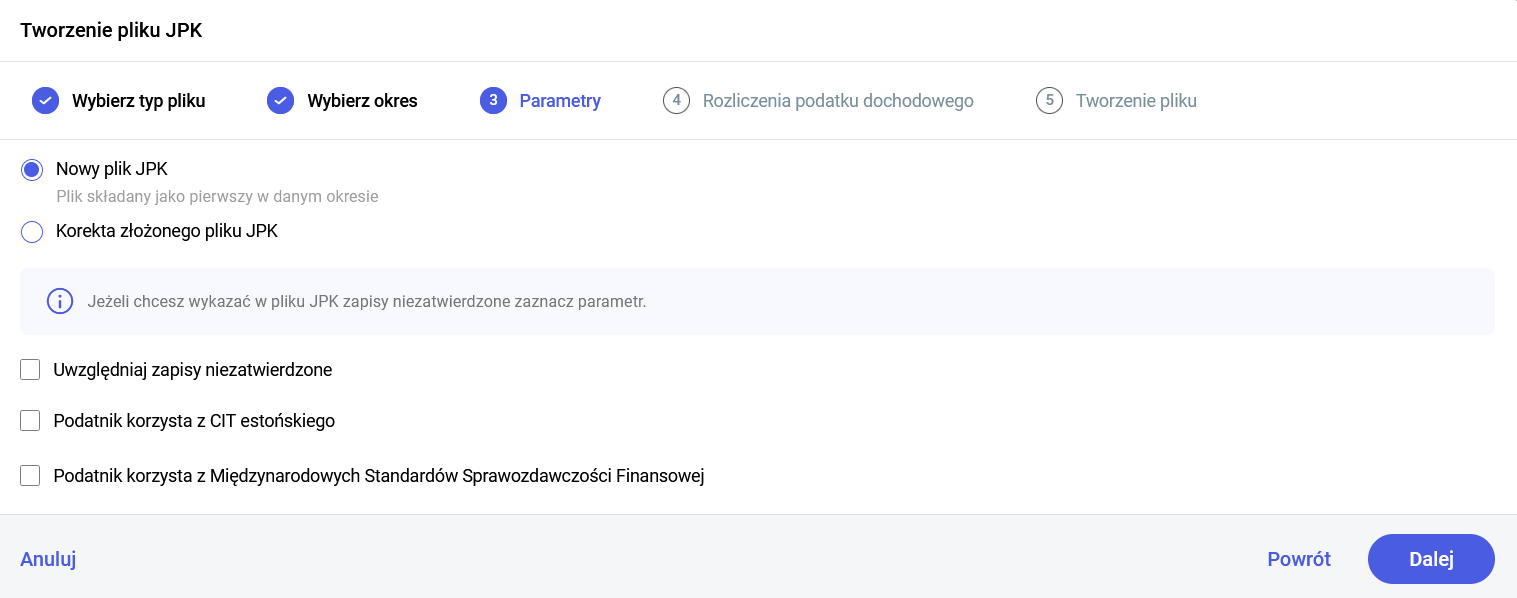Image resolution: width=1517 pixels, height=598 pixels.
Task: Check Podatnik korzysta z CIT estońskiego
Action: (30, 421)
